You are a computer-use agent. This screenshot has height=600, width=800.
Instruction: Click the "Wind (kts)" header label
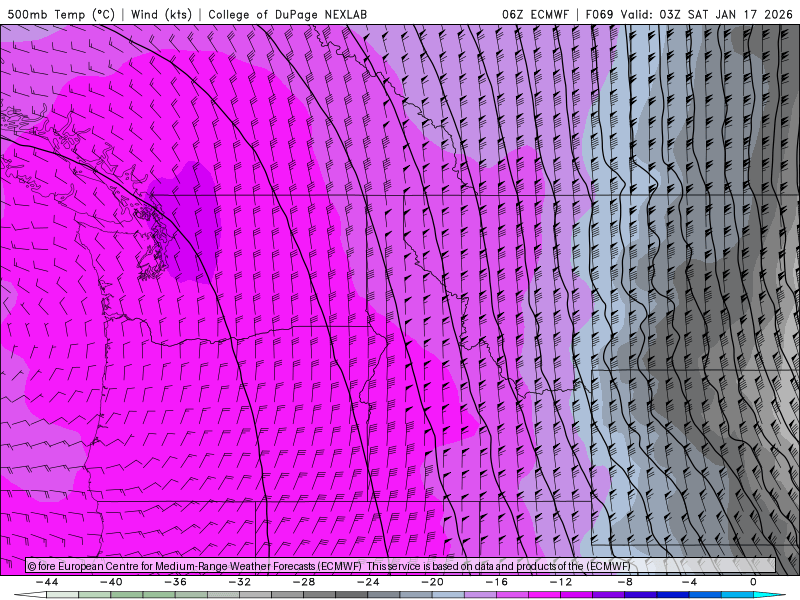click(x=161, y=14)
